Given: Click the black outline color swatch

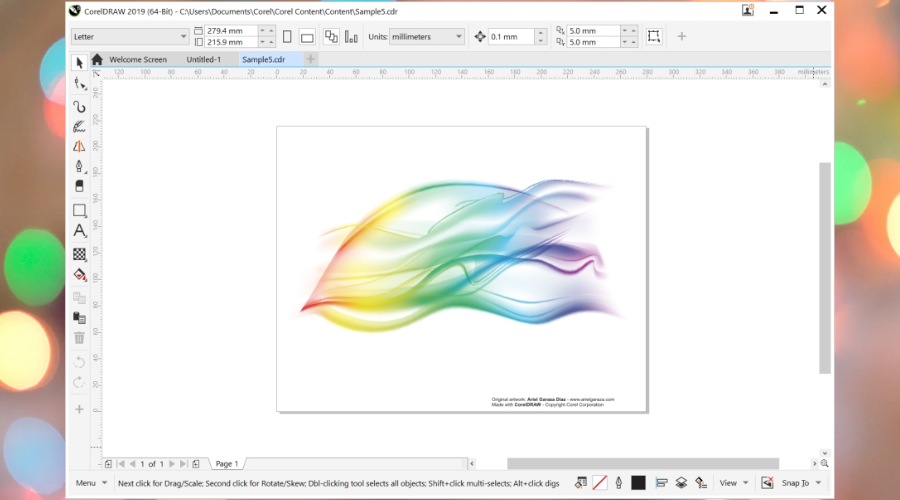Looking at the screenshot, I should [x=638, y=483].
